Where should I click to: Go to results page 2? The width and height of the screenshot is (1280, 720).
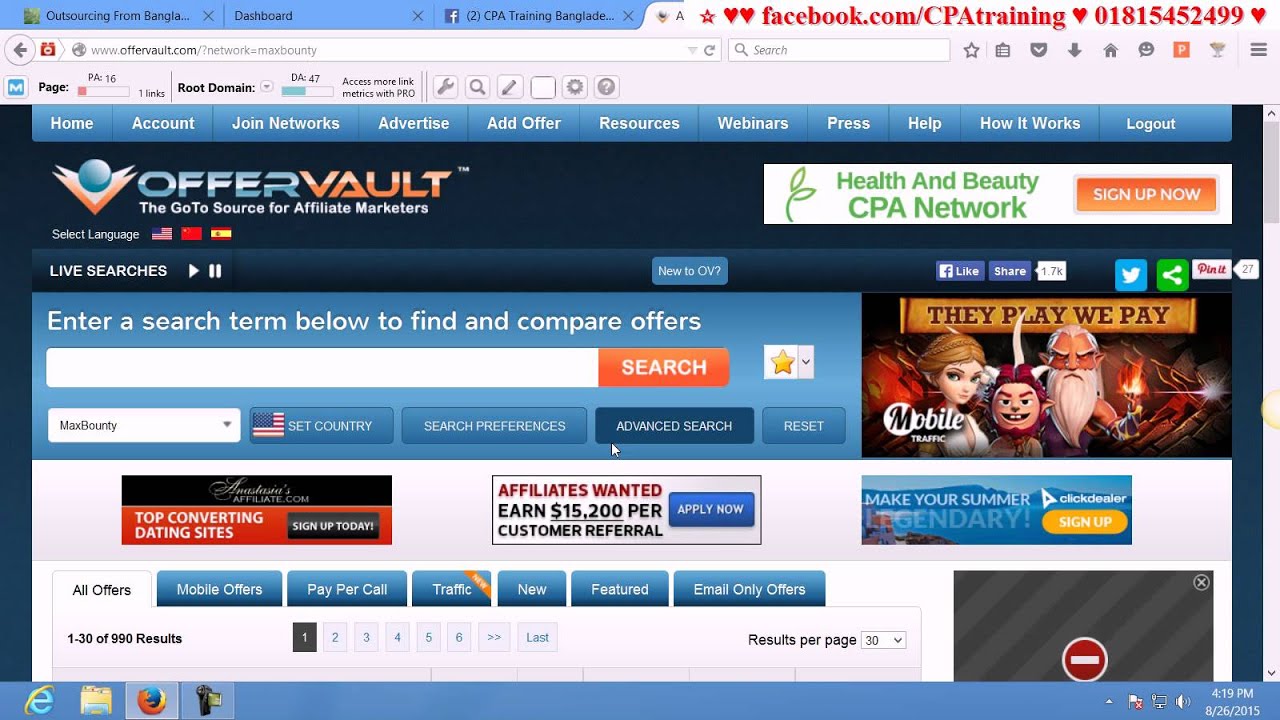(335, 637)
